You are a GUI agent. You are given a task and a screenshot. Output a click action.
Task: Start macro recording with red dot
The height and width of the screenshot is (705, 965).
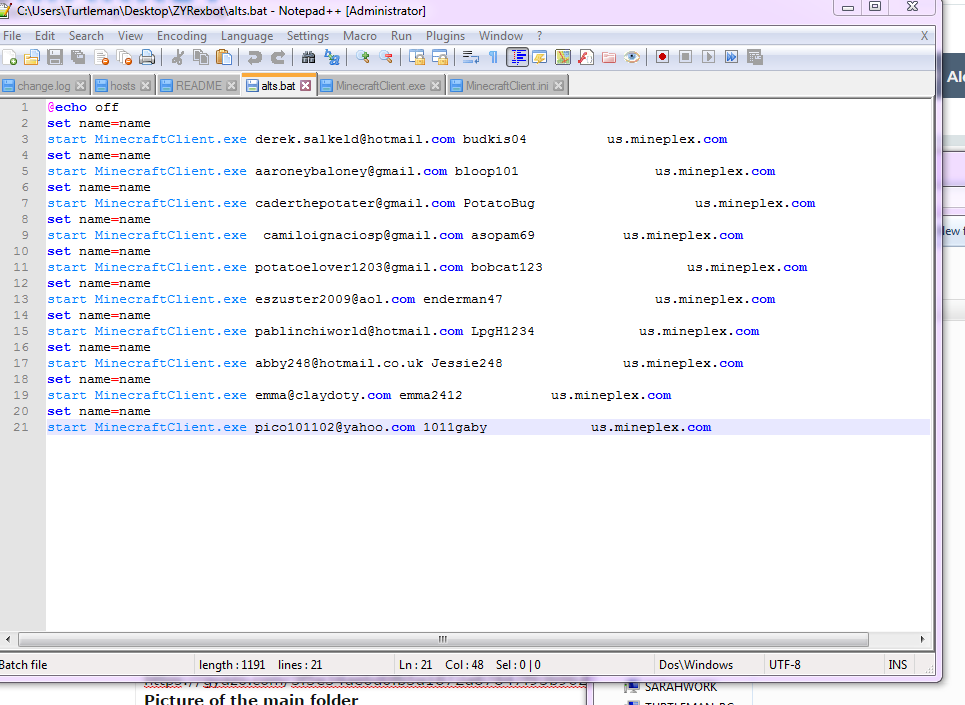pos(662,58)
